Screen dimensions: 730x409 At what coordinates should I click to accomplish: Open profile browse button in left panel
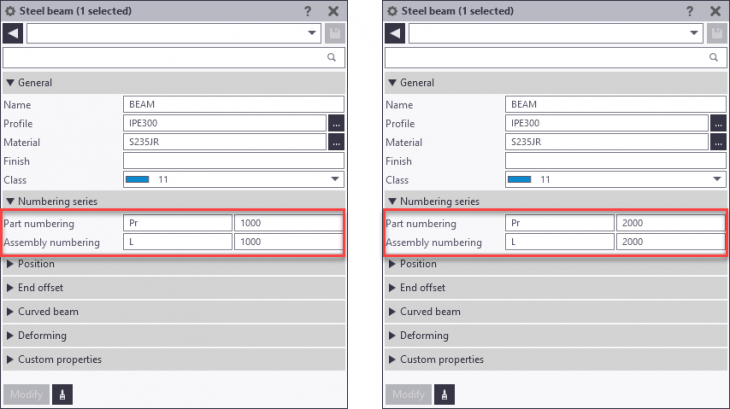(336, 123)
